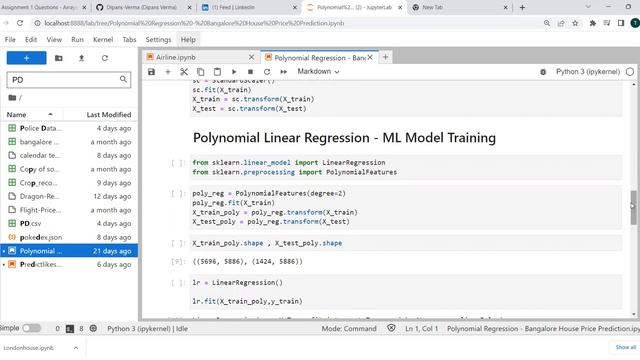Refresh the file browser list
Image resolution: width=640 pixels, height=360 pixels.
(104, 58)
